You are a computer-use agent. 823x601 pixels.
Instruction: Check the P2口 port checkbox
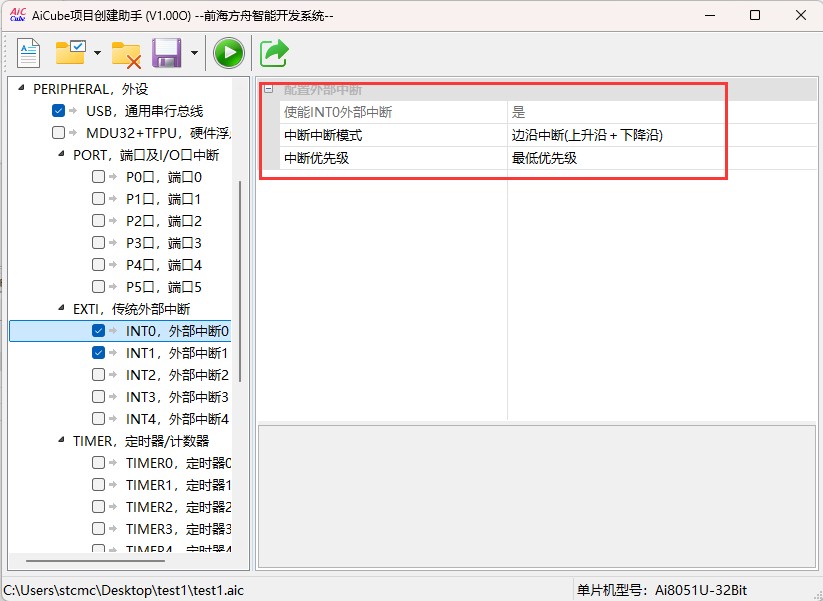coord(98,221)
